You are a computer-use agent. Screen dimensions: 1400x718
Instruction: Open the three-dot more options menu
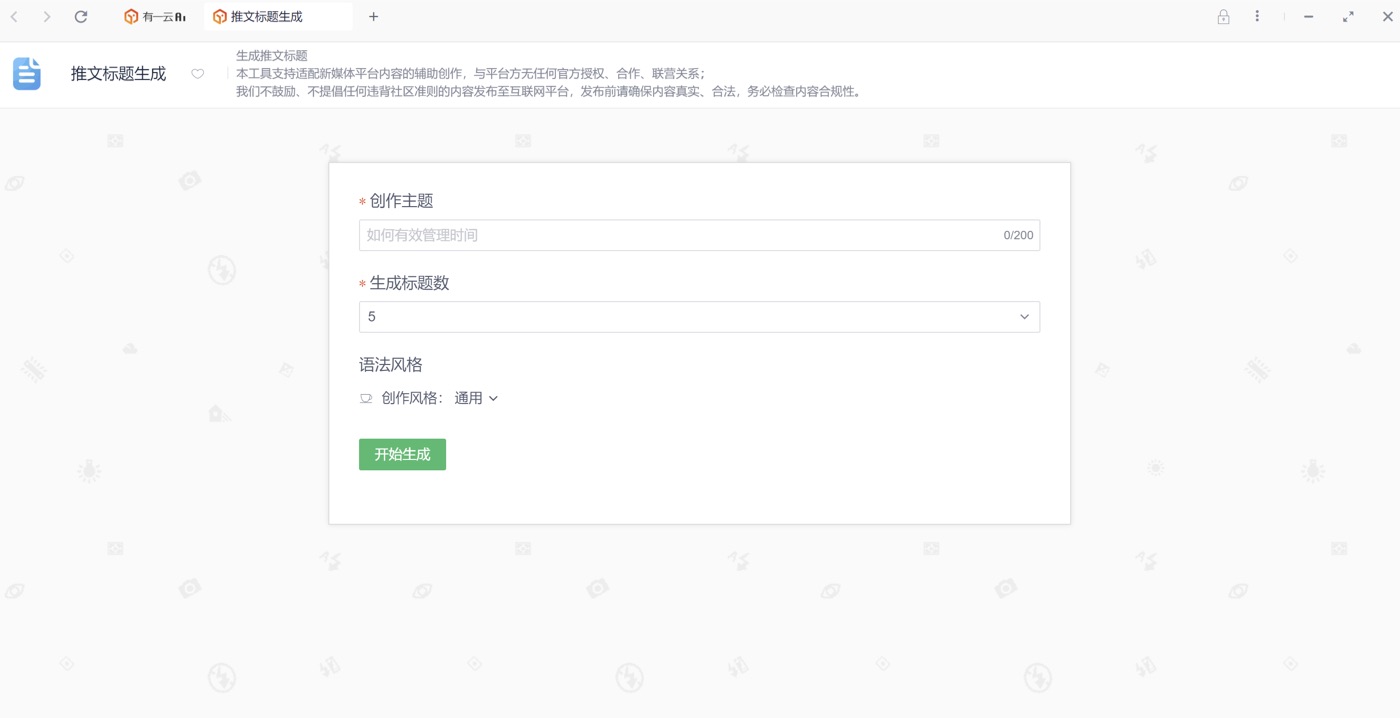1257,17
